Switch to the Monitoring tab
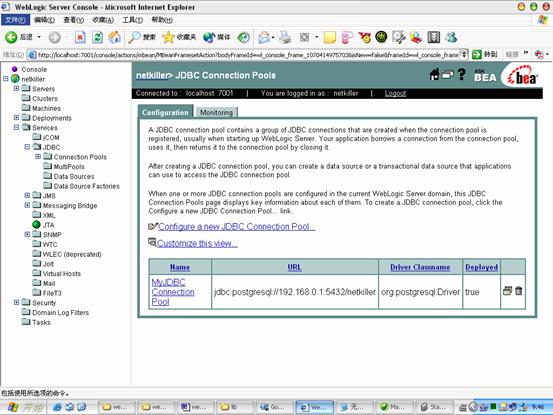The image size is (553, 415). coord(216,112)
